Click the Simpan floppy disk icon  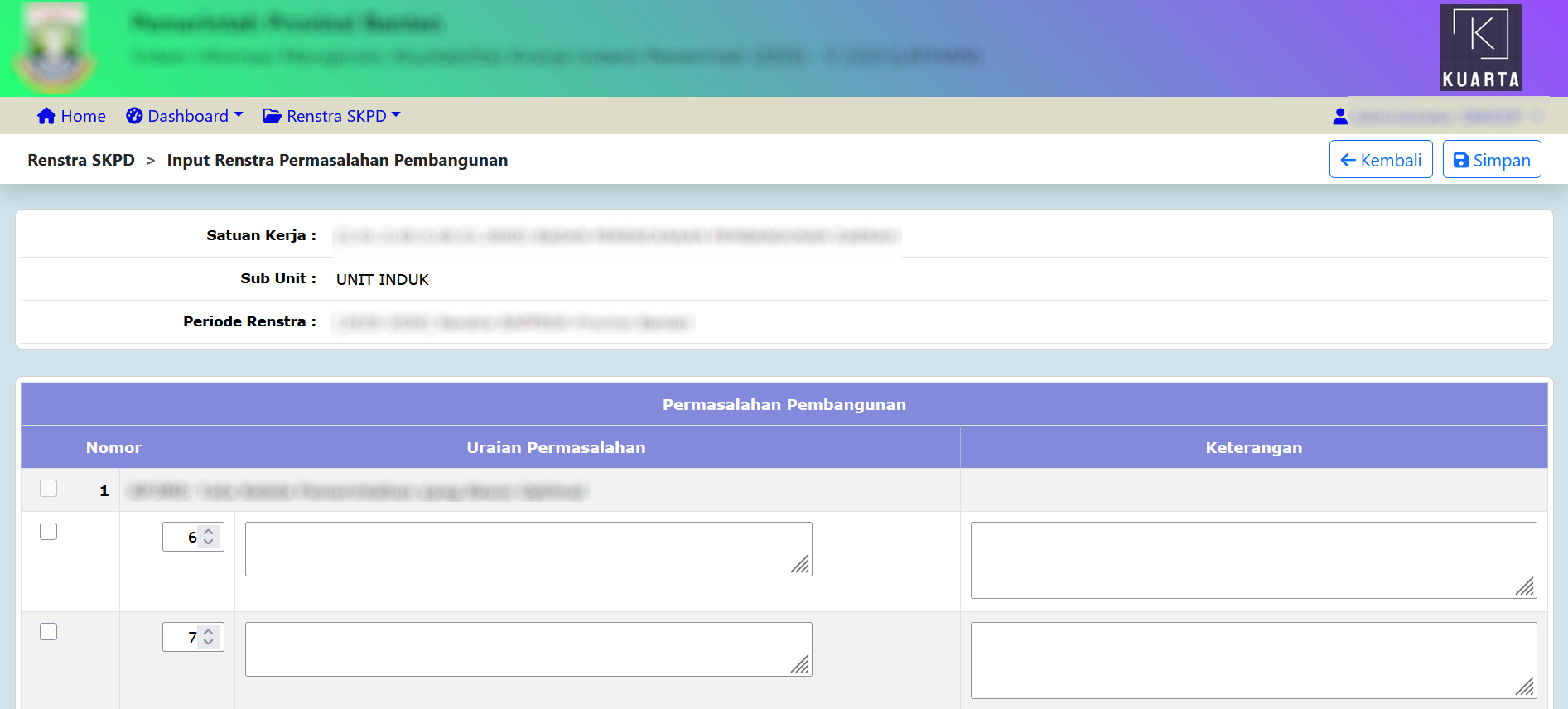(1461, 160)
